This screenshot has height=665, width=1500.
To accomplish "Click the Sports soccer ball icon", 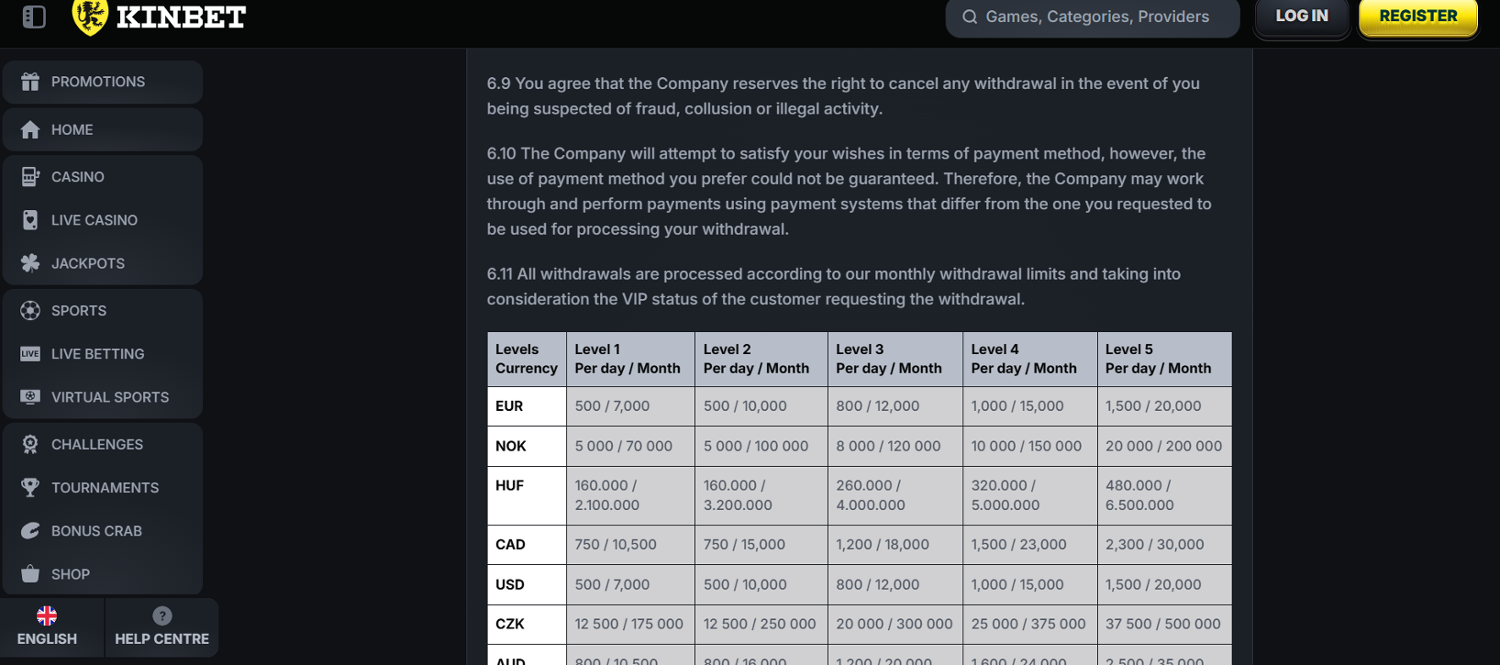I will pyautogui.click(x=30, y=310).
